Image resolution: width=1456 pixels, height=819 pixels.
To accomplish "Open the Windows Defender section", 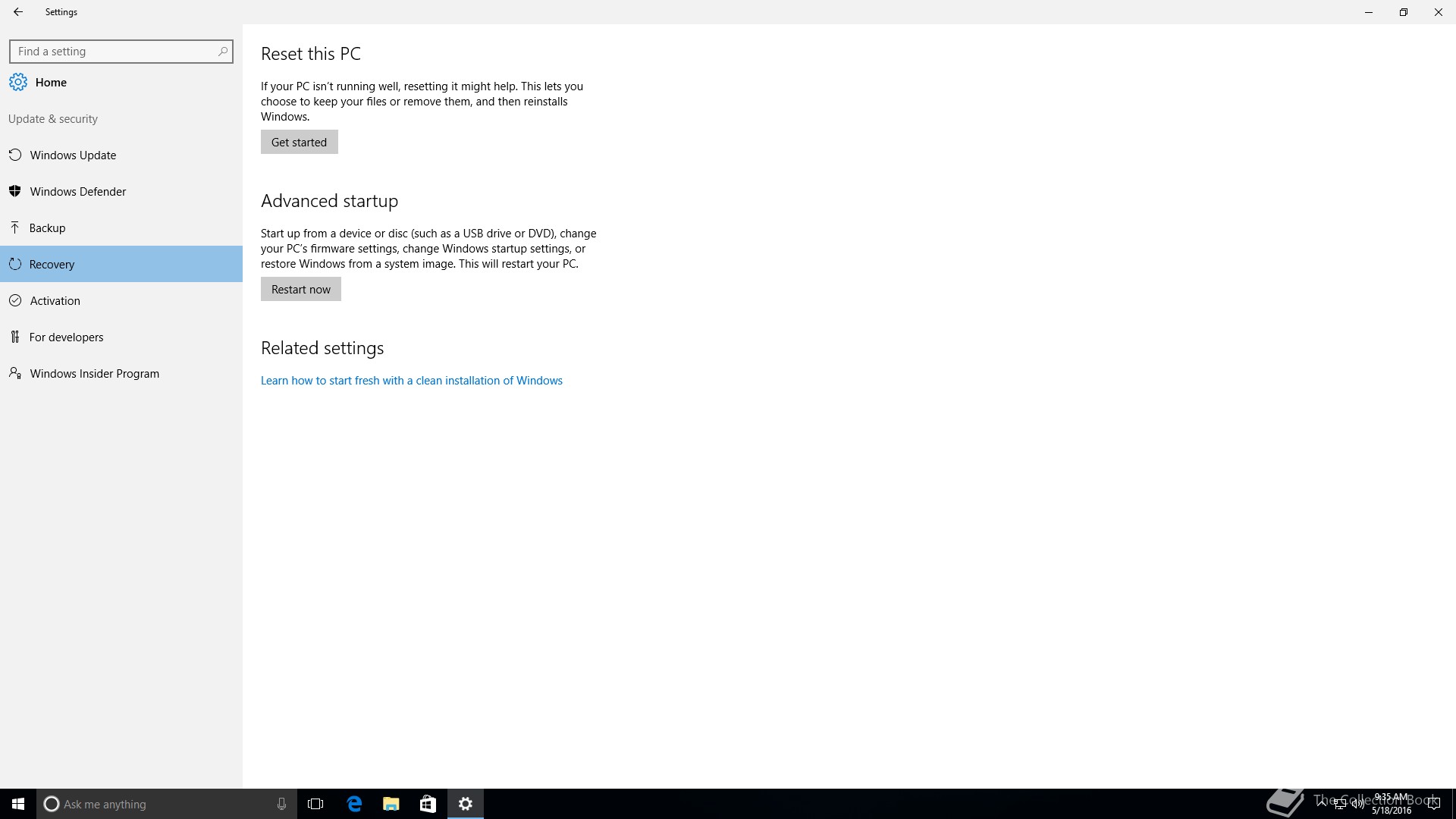I will [x=121, y=191].
